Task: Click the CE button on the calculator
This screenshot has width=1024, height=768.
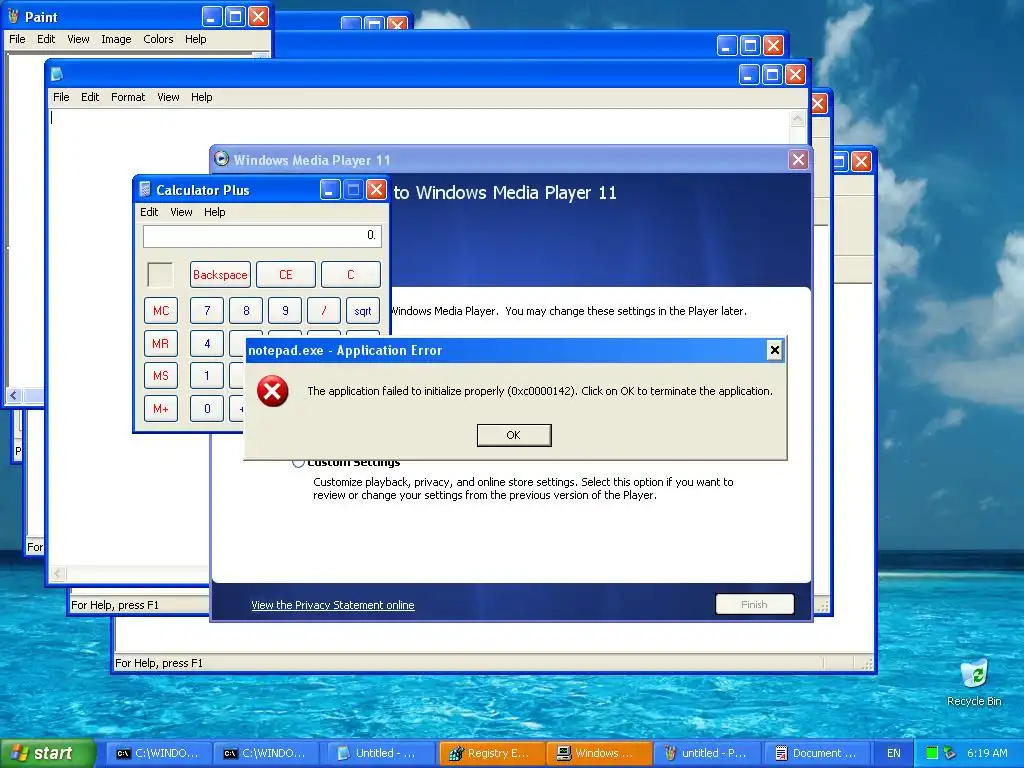Action: (286, 275)
